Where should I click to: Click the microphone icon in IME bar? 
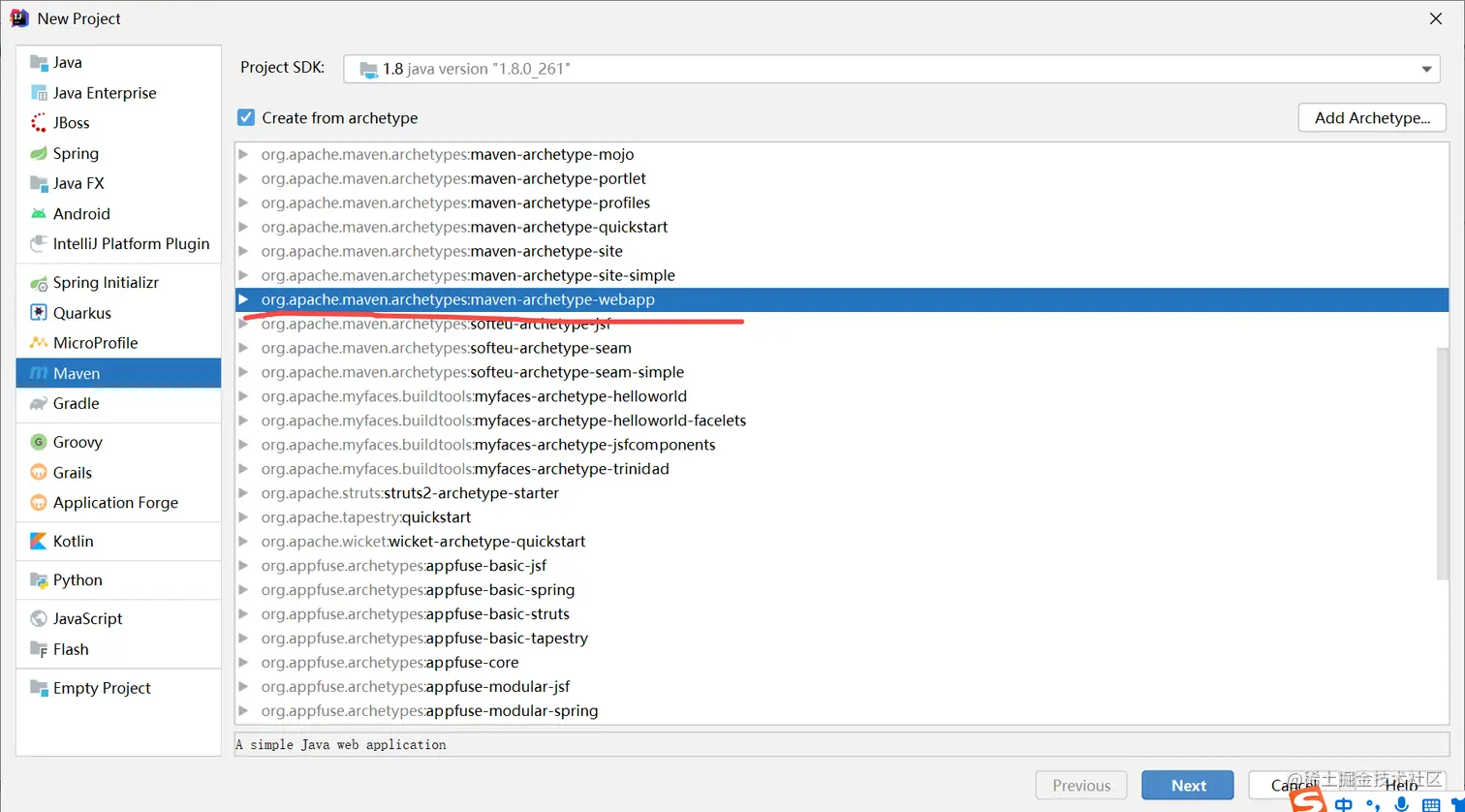pyautogui.click(x=1401, y=804)
